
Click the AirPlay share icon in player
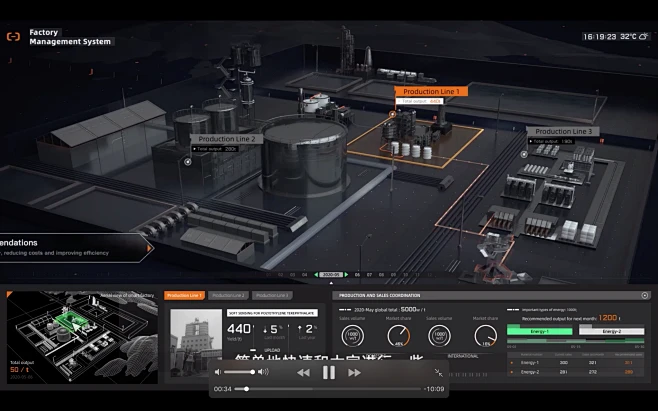437,372
